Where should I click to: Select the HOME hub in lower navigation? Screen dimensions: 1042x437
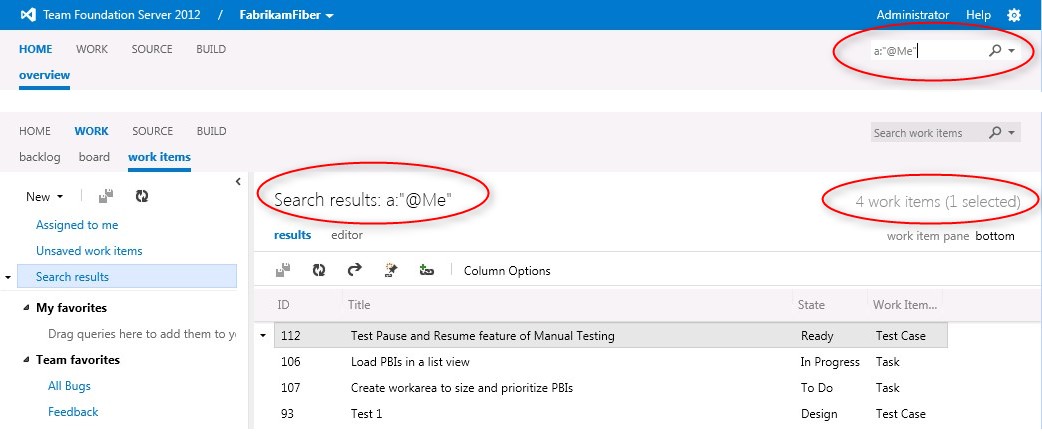(x=35, y=131)
